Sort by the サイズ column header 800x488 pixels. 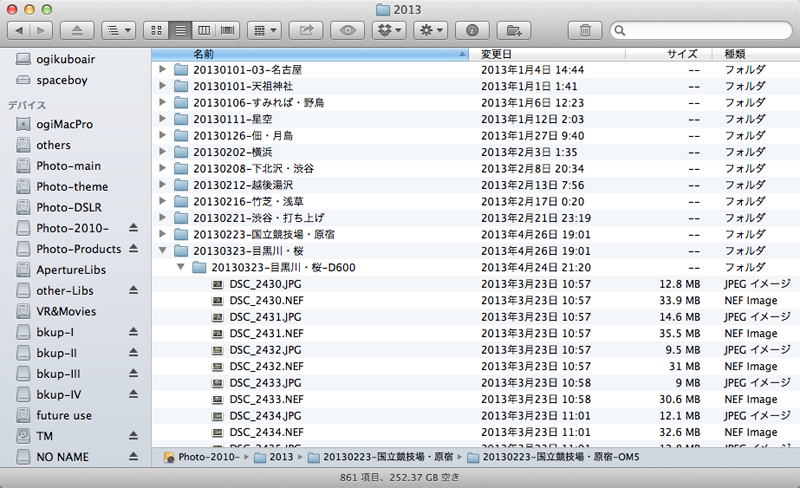coord(682,53)
